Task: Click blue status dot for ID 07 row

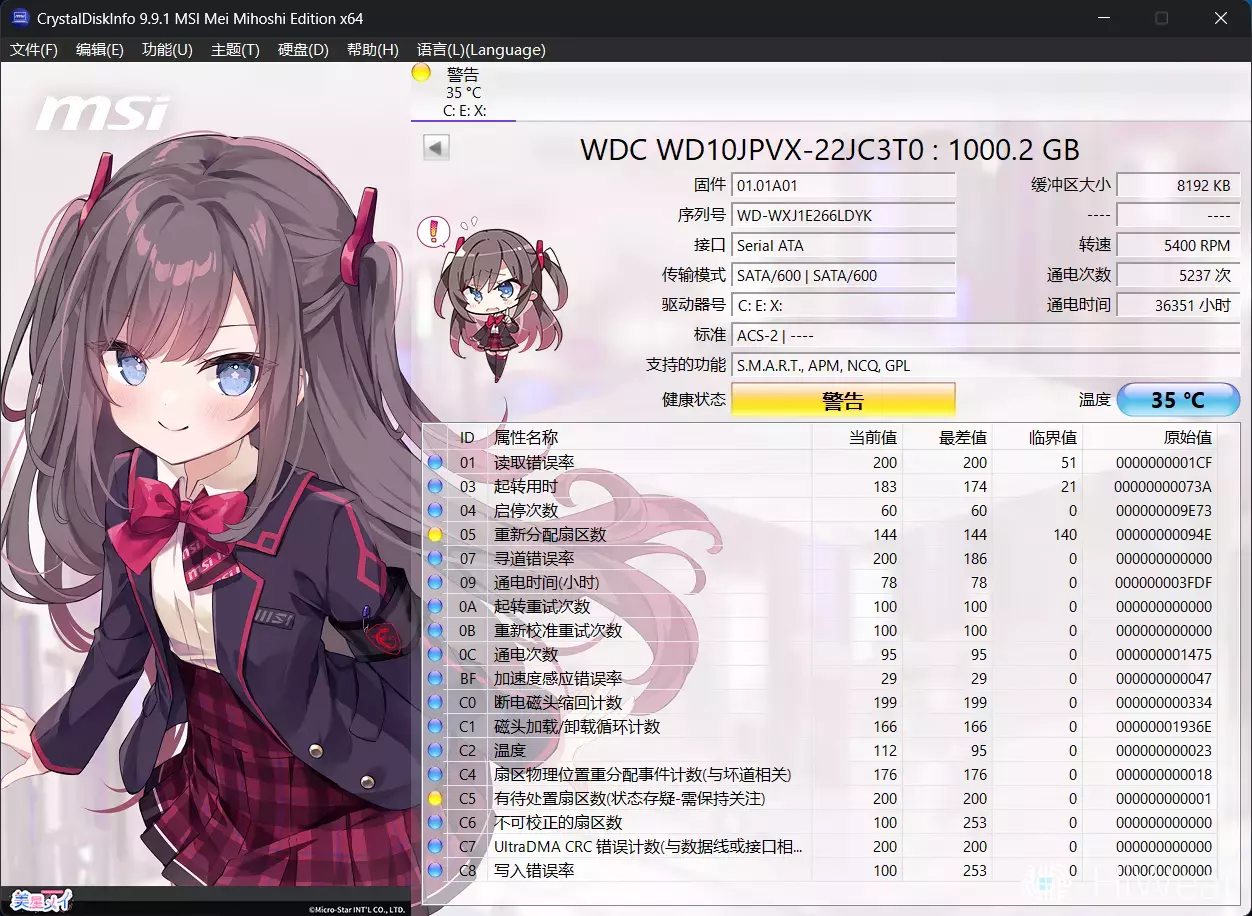Action: coord(435,558)
